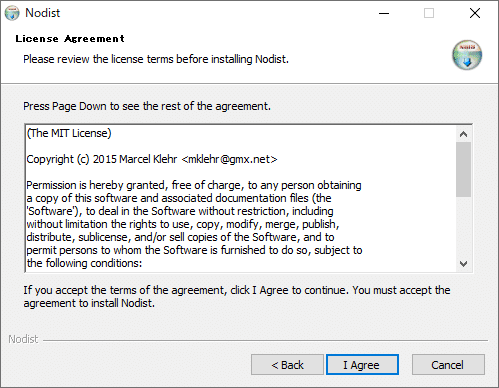This screenshot has height=388, width=499.
Task: Click the empty scrollbar track below the thumb
Action: [463, 227]
